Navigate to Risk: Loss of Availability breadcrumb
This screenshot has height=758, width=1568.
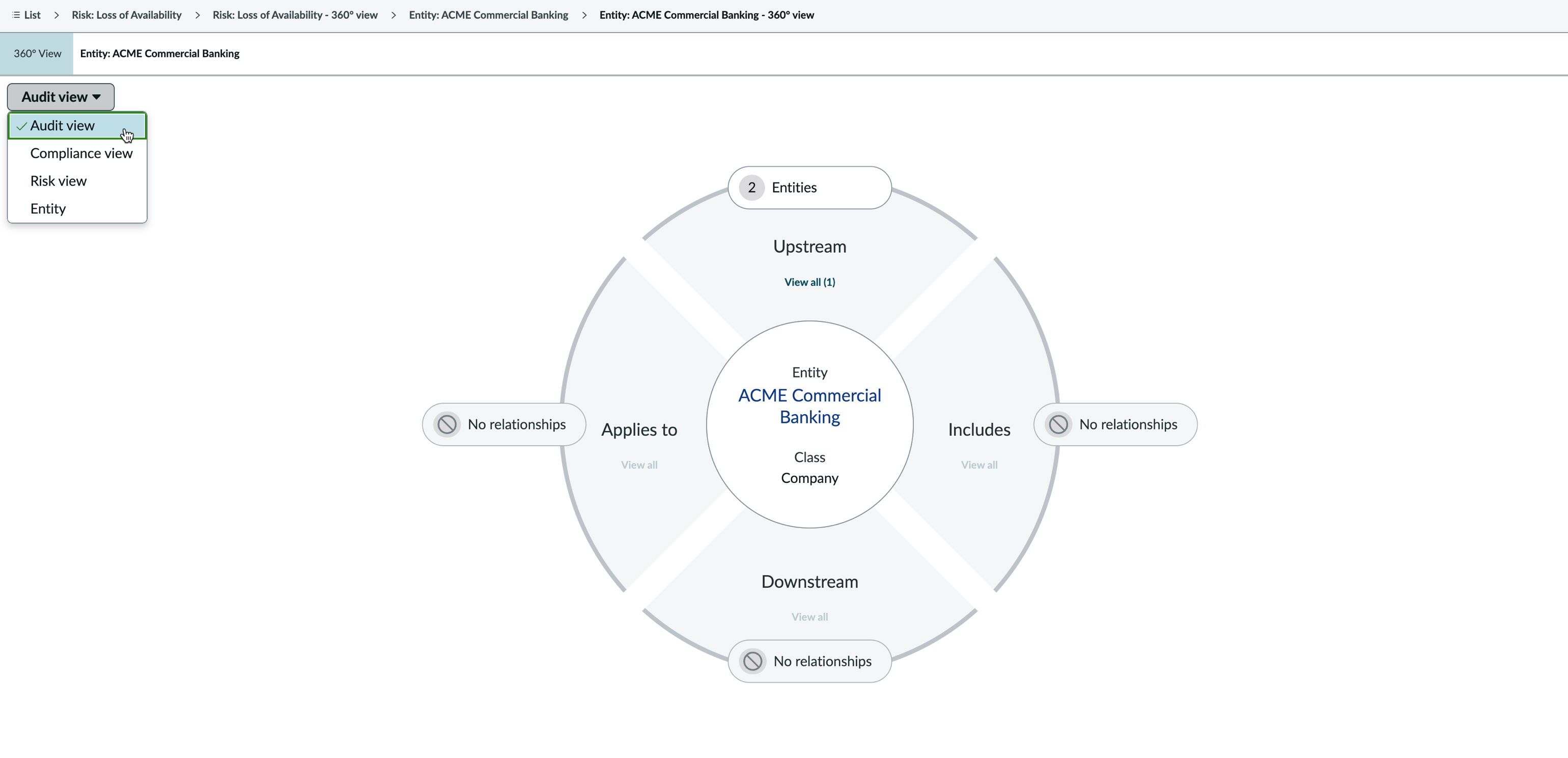point(127,15)
